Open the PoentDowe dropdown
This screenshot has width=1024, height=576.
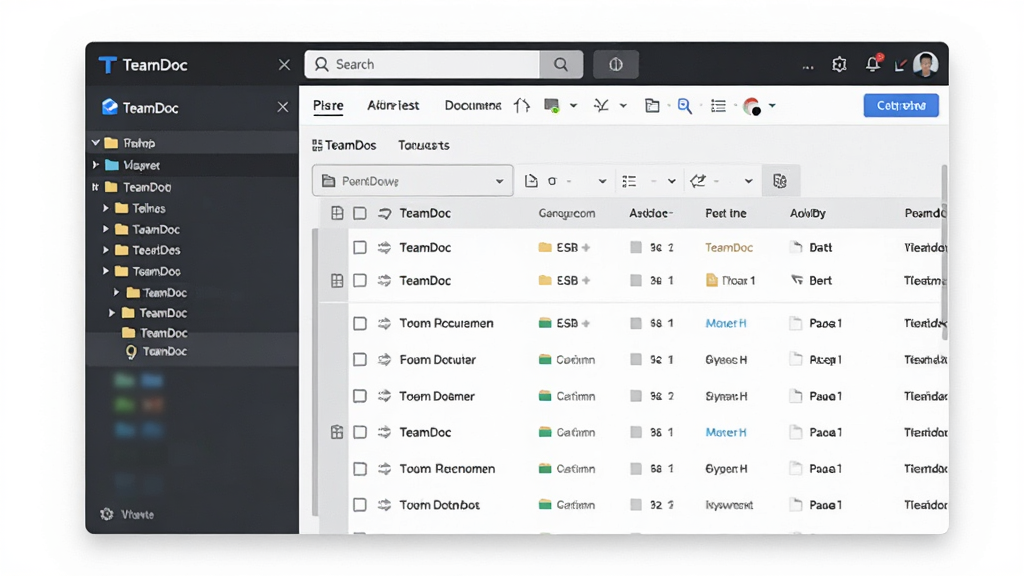pos(413,181)
